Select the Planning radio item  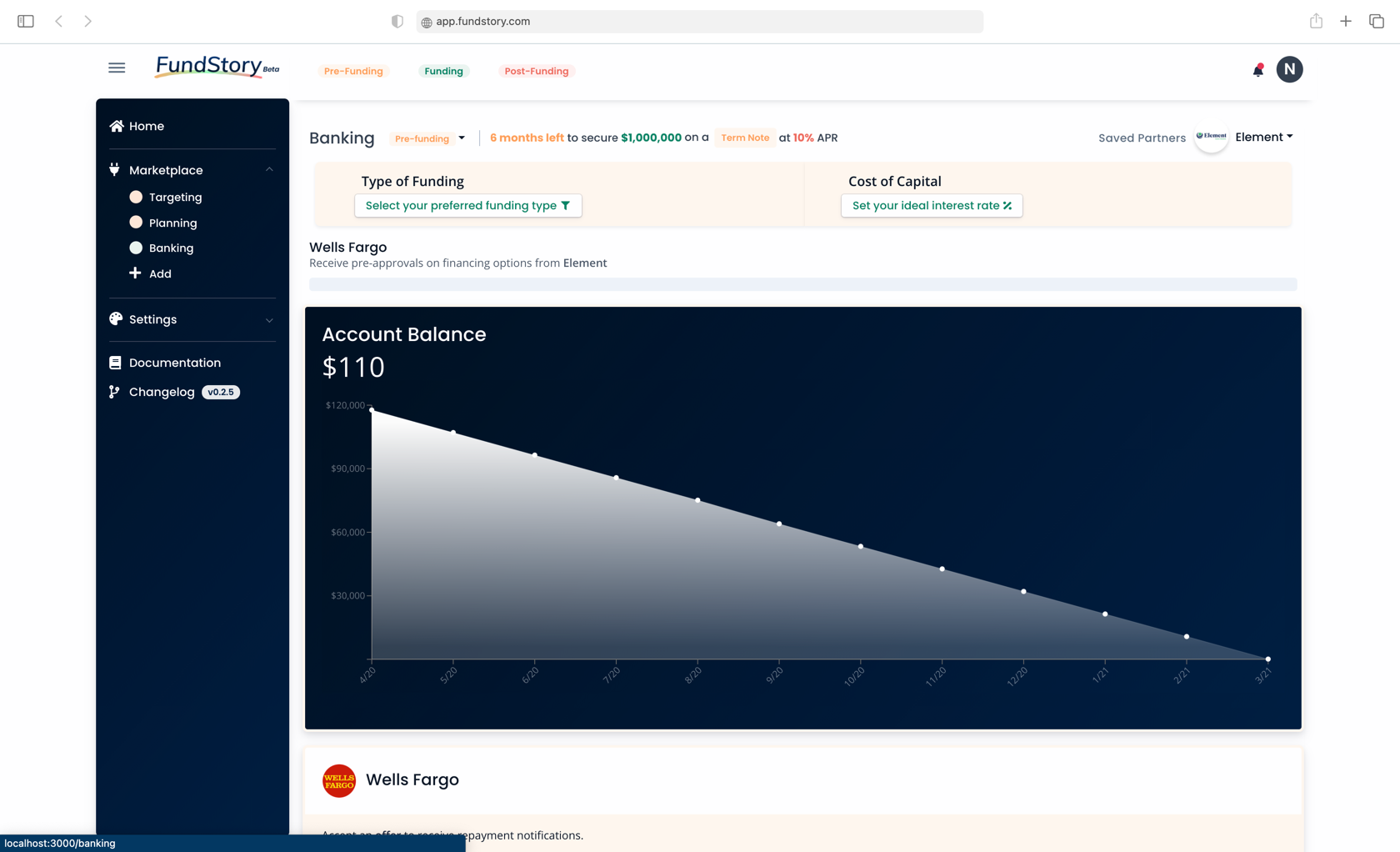click(x=136, y=223)
